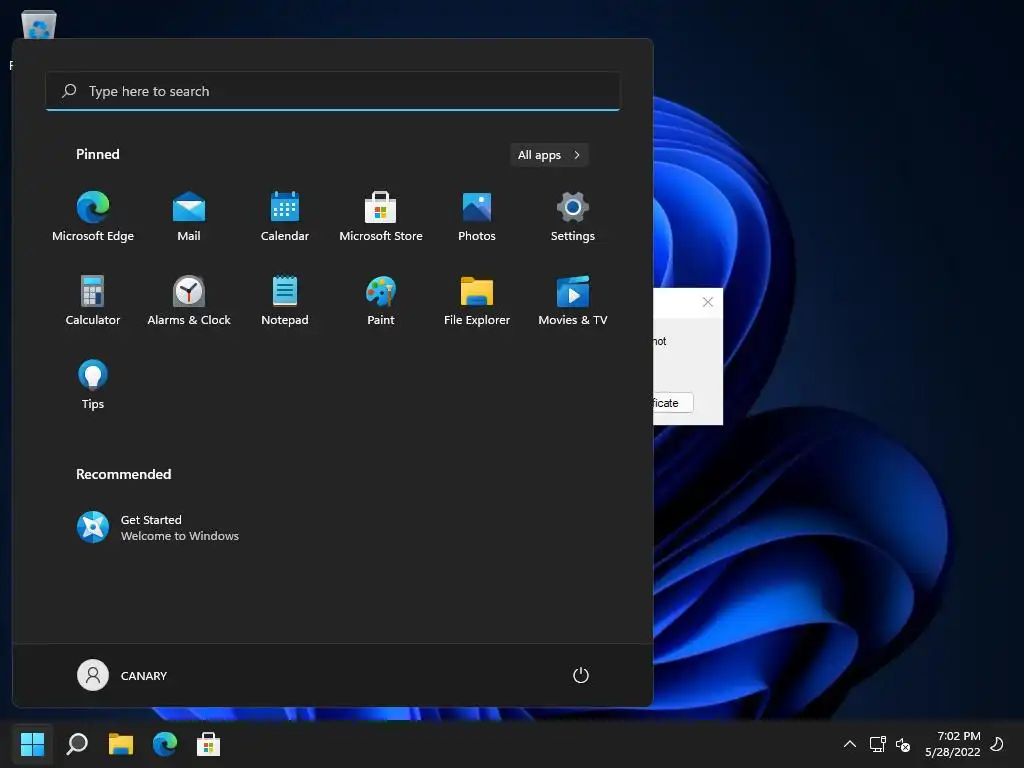1024x768 pixels.
Task: Launch the Calculator app
Action: point(93,300)
